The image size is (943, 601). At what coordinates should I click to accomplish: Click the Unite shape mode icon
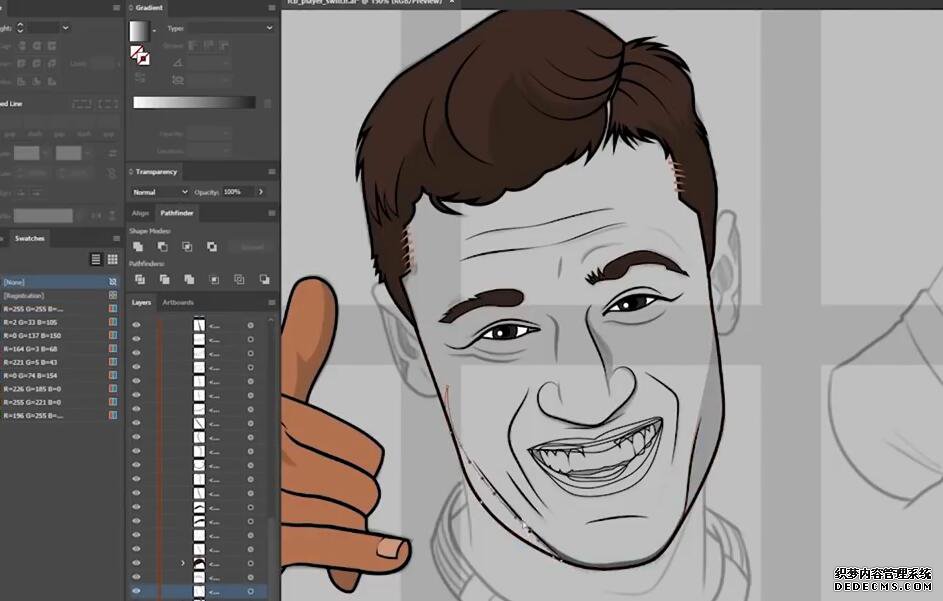(x=138, y=247)
